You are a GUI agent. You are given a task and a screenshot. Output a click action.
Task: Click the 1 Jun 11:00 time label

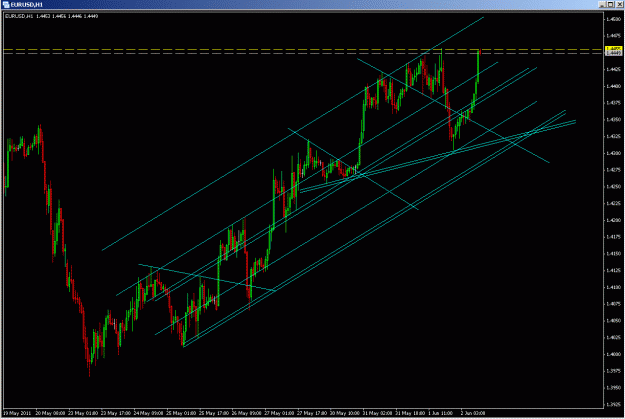[440, 413]
